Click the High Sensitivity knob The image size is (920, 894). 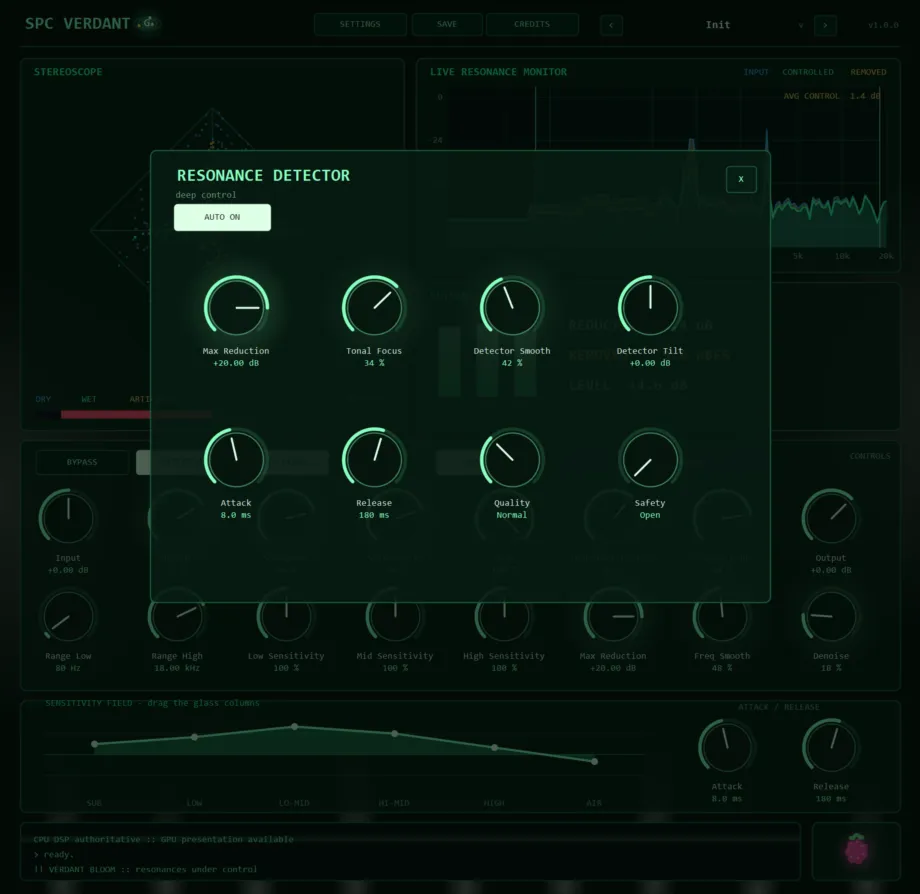click(504, 616)
